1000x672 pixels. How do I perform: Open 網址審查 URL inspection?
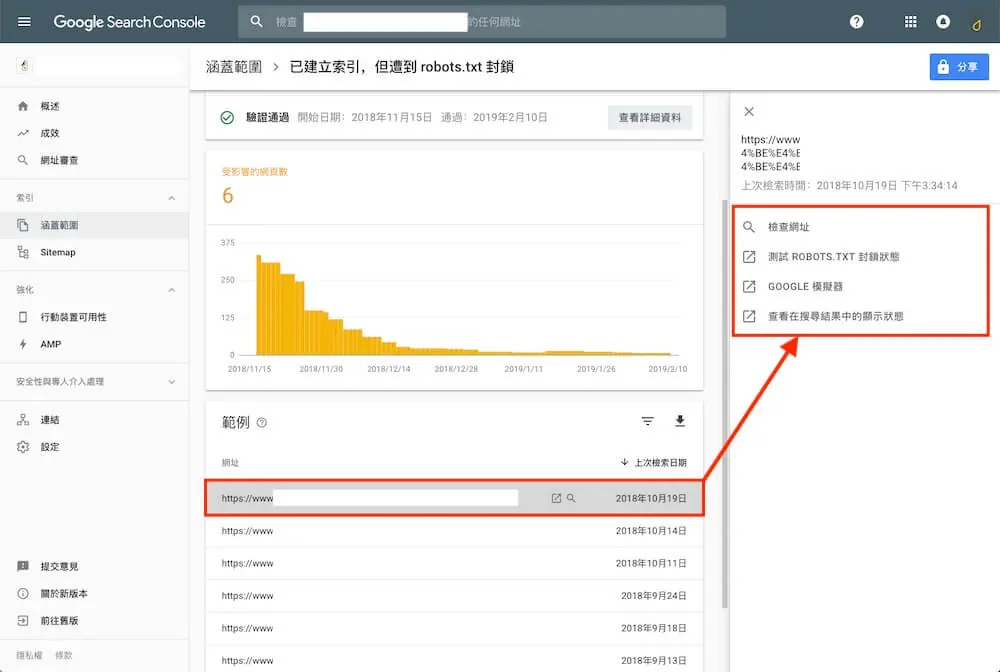coord(94,160)
